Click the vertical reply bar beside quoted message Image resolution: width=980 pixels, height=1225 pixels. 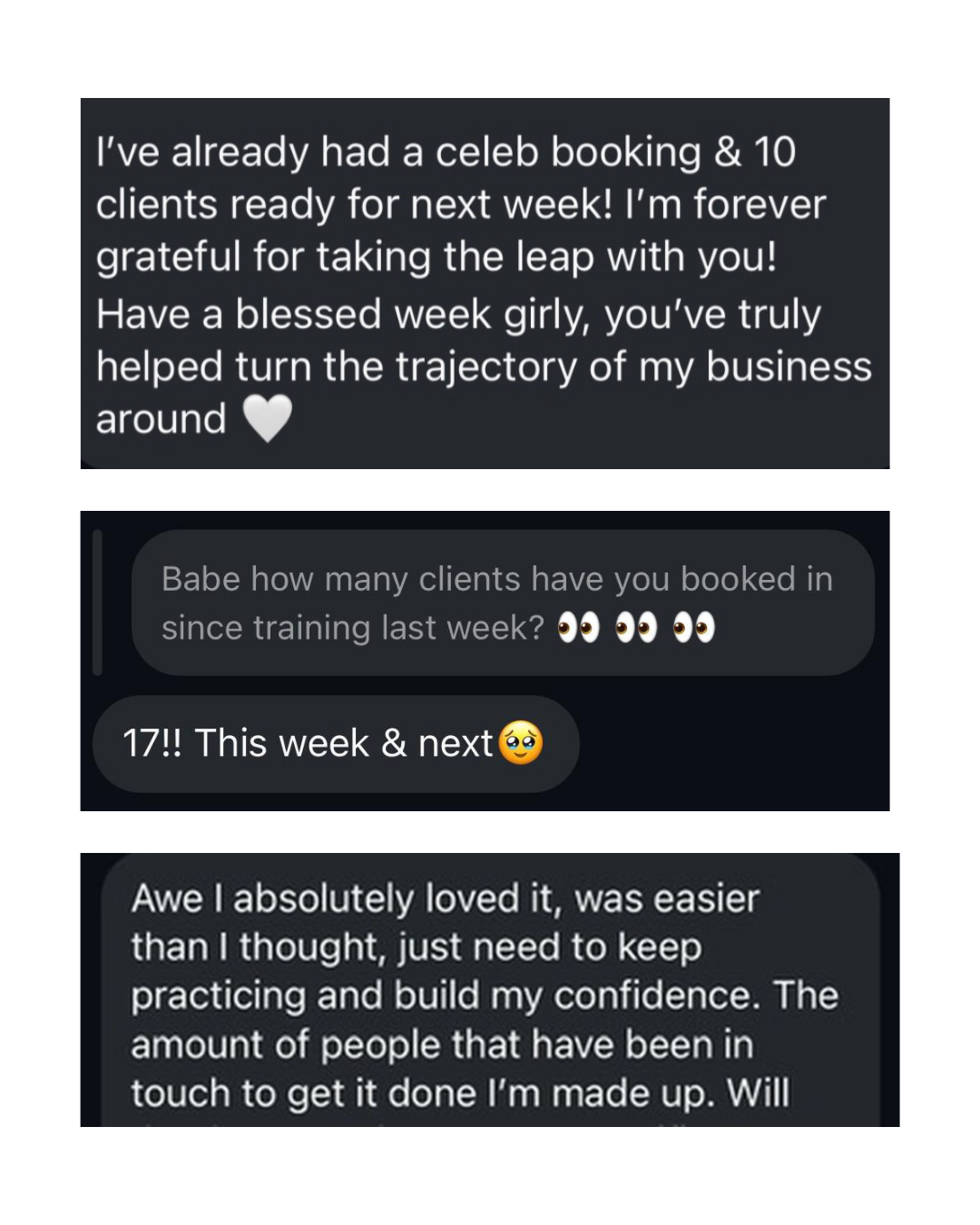tap(98, 603)
